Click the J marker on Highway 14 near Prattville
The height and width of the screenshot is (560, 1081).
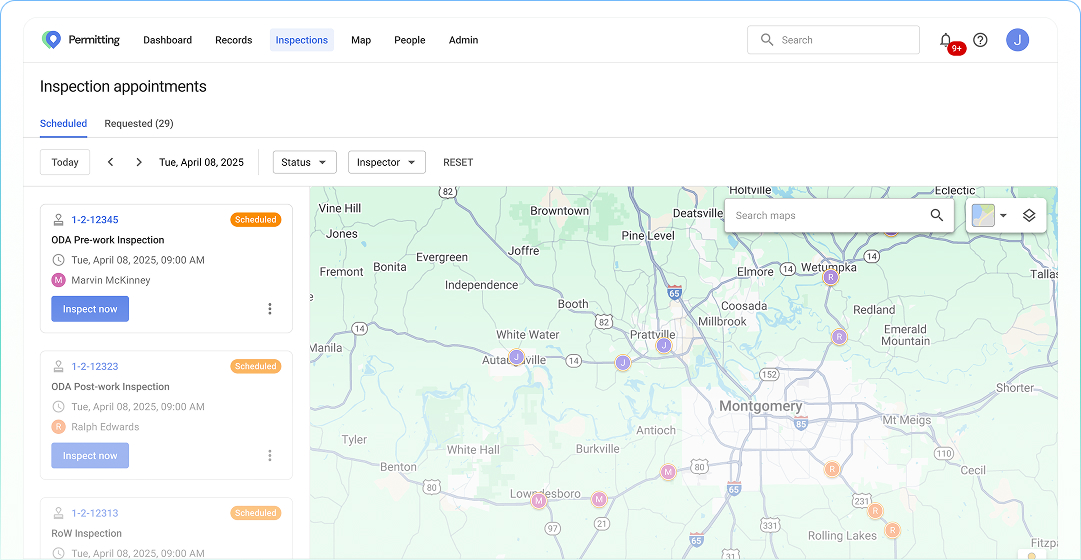click(623, 362)
